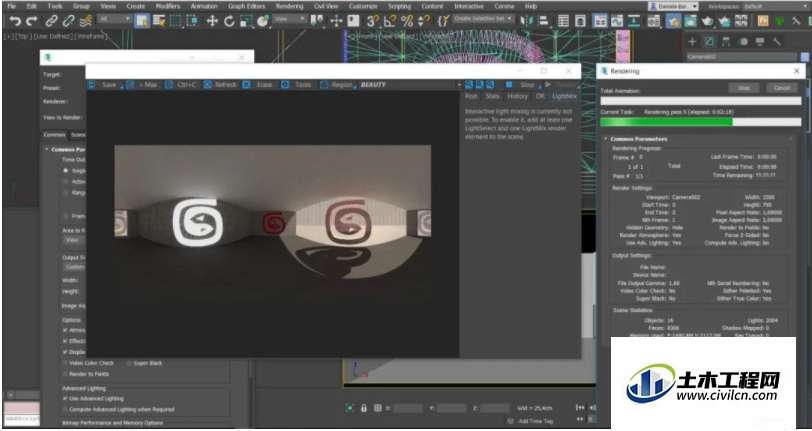Open Create Selection Set dropdown
812x431 pixels.
[483, 19]
